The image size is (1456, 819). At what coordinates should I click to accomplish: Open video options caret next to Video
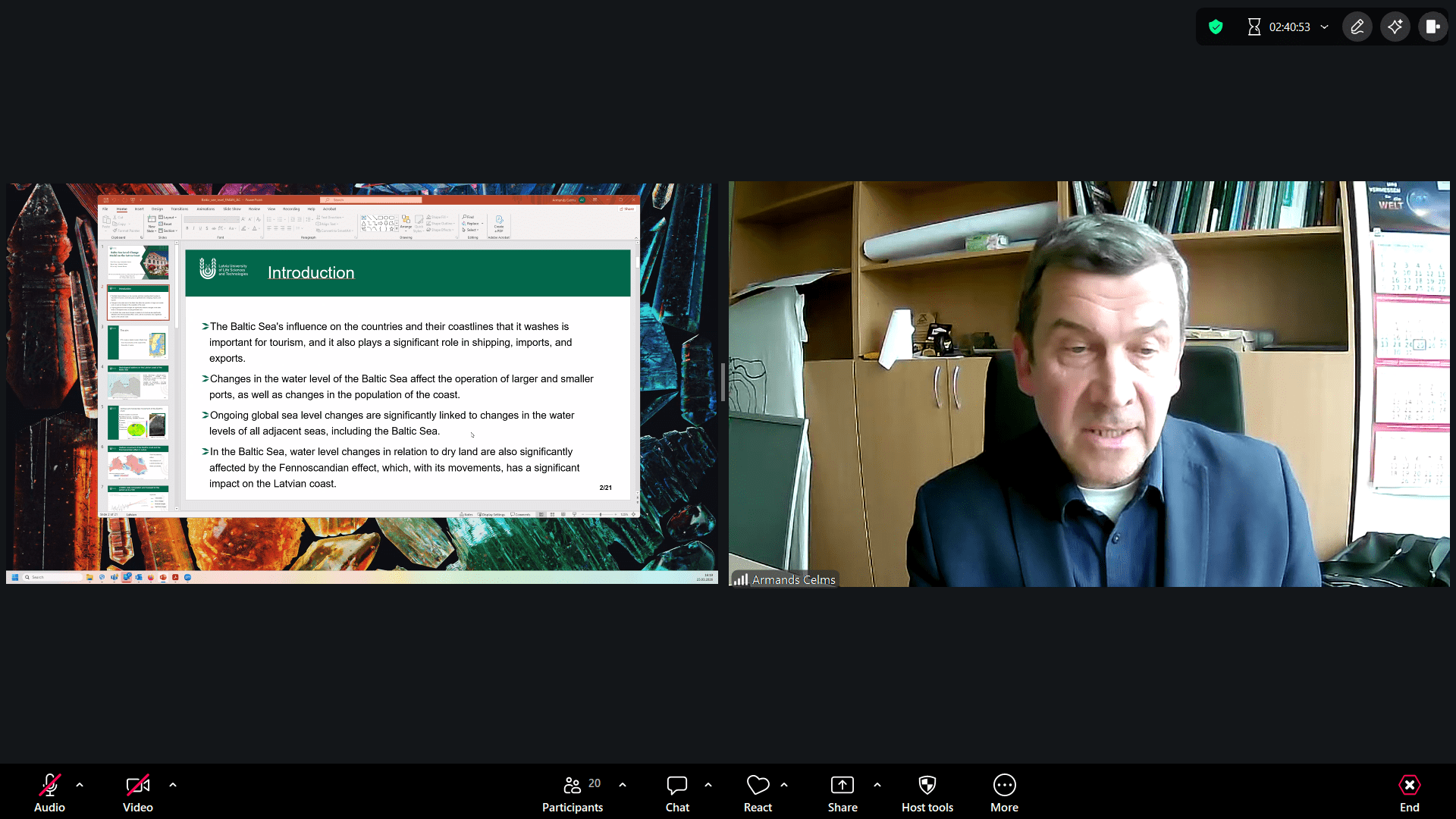click(173, 785)
